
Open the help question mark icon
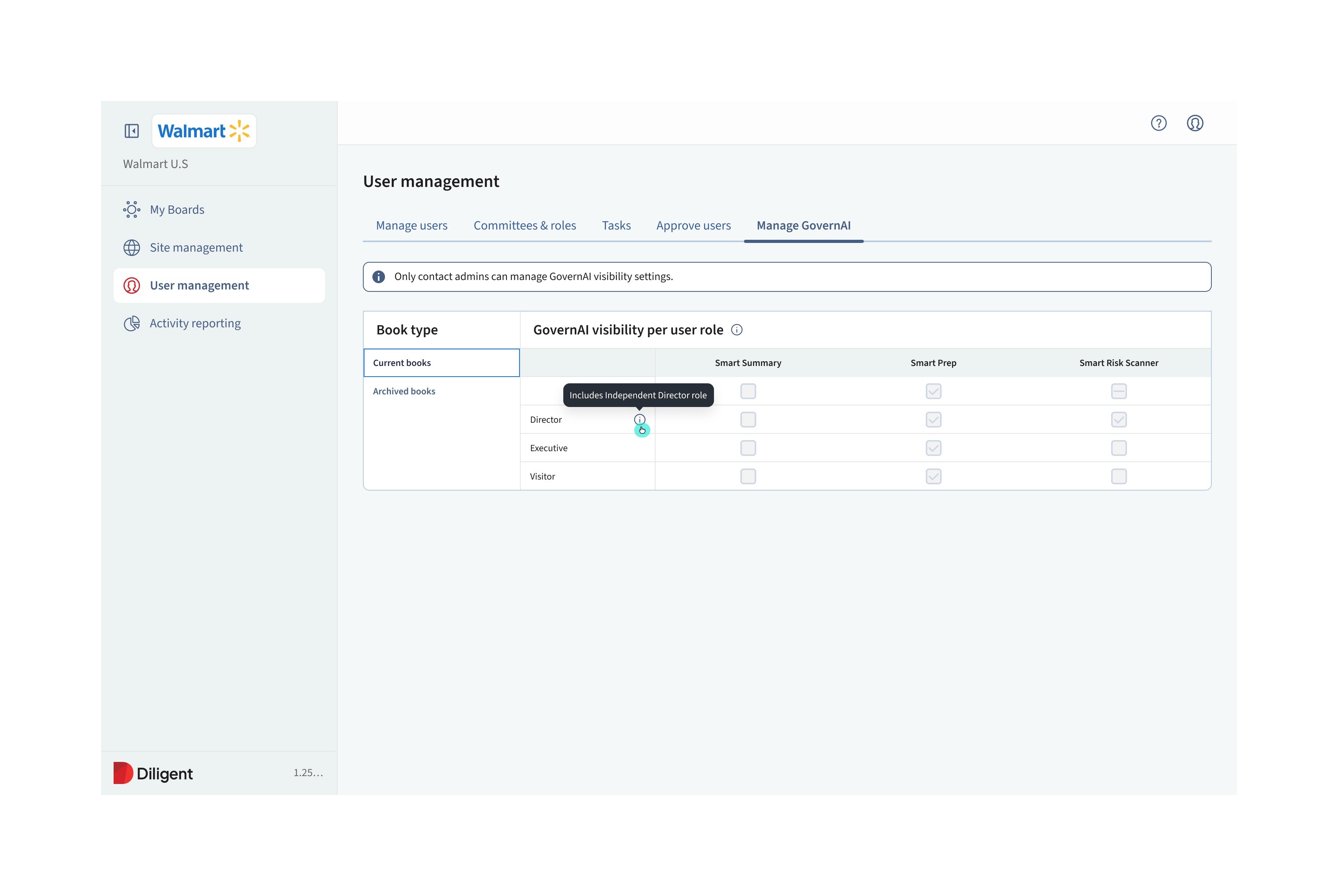[1158, 123]
